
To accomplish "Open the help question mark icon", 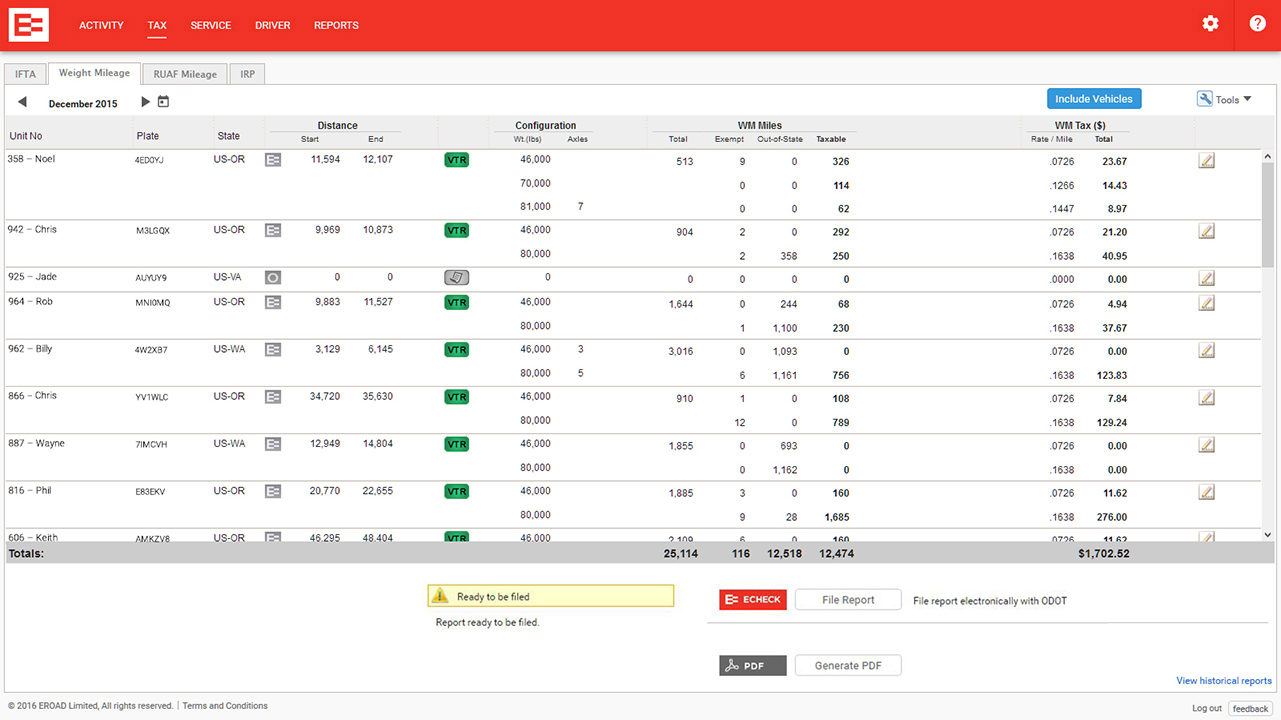I will point(1257,24).
